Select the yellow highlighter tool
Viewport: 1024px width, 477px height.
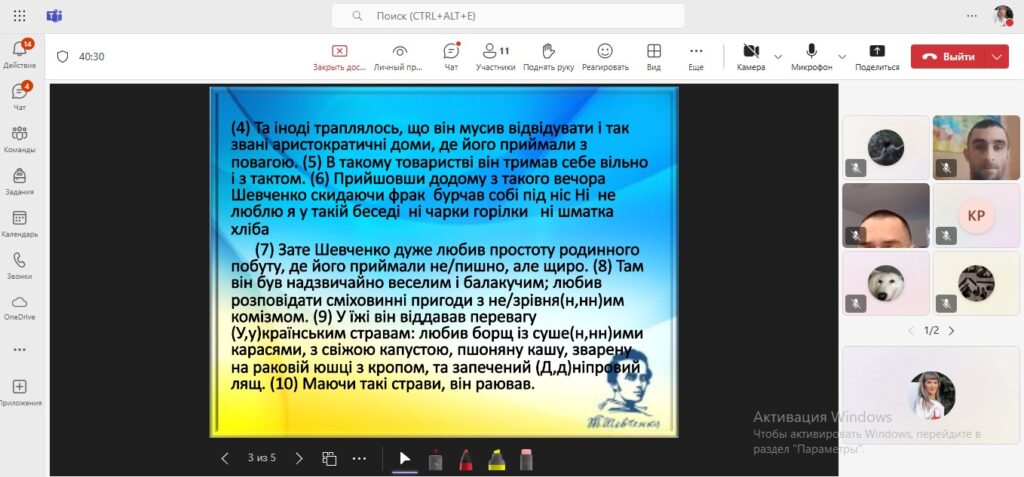(496, 459)
